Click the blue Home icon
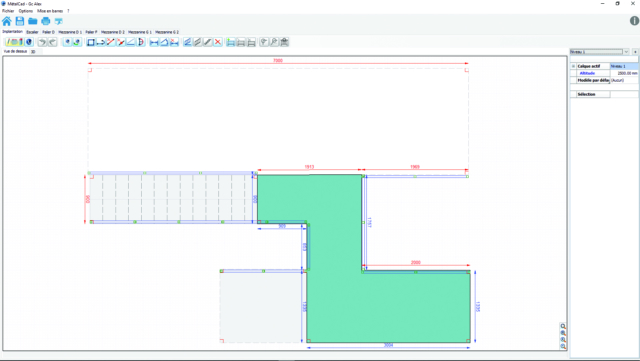This screenshot has width=640, height=361. [x=7, y=21]
